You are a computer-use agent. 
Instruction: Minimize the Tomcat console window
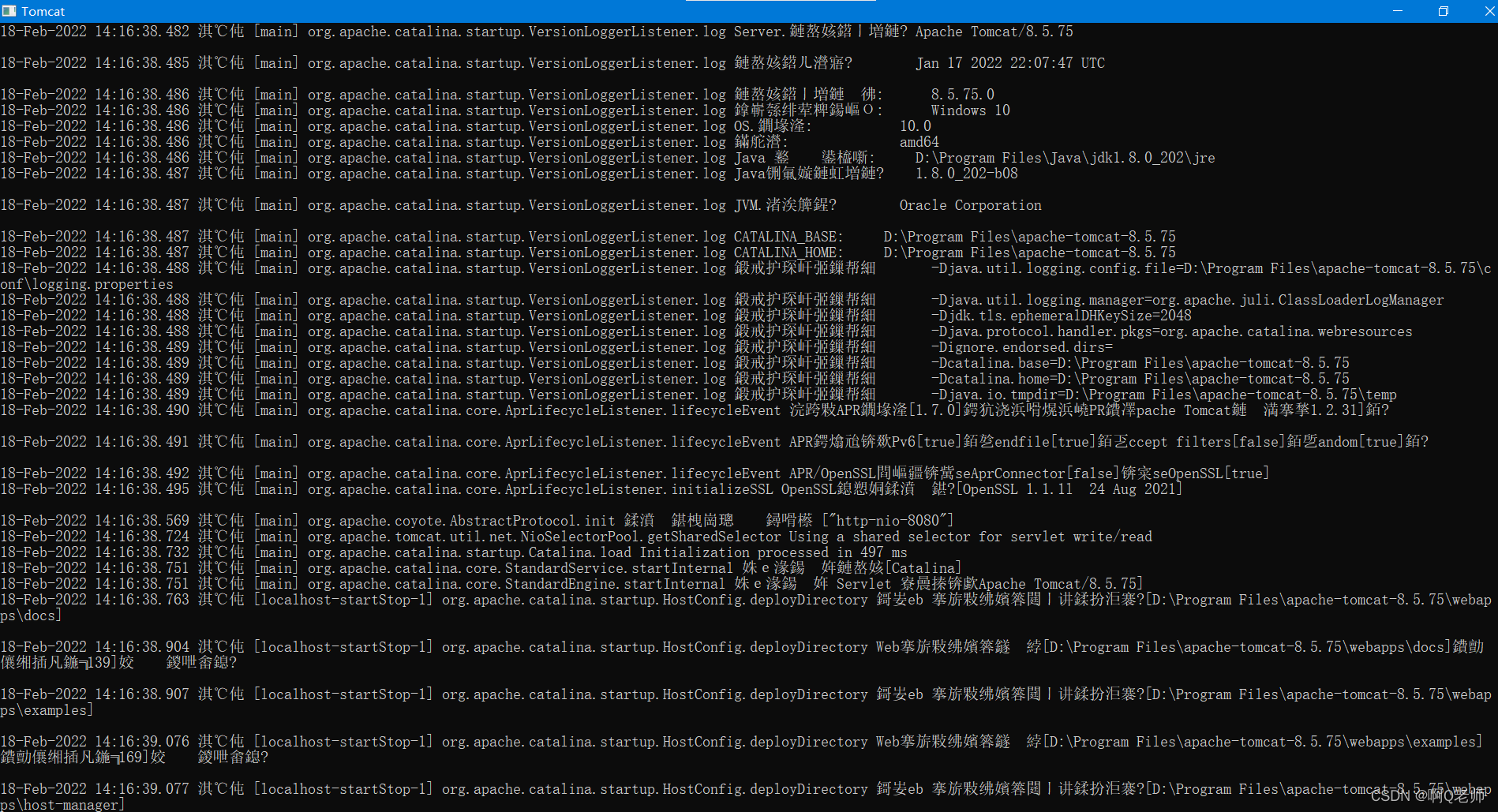coord(1398,11)
